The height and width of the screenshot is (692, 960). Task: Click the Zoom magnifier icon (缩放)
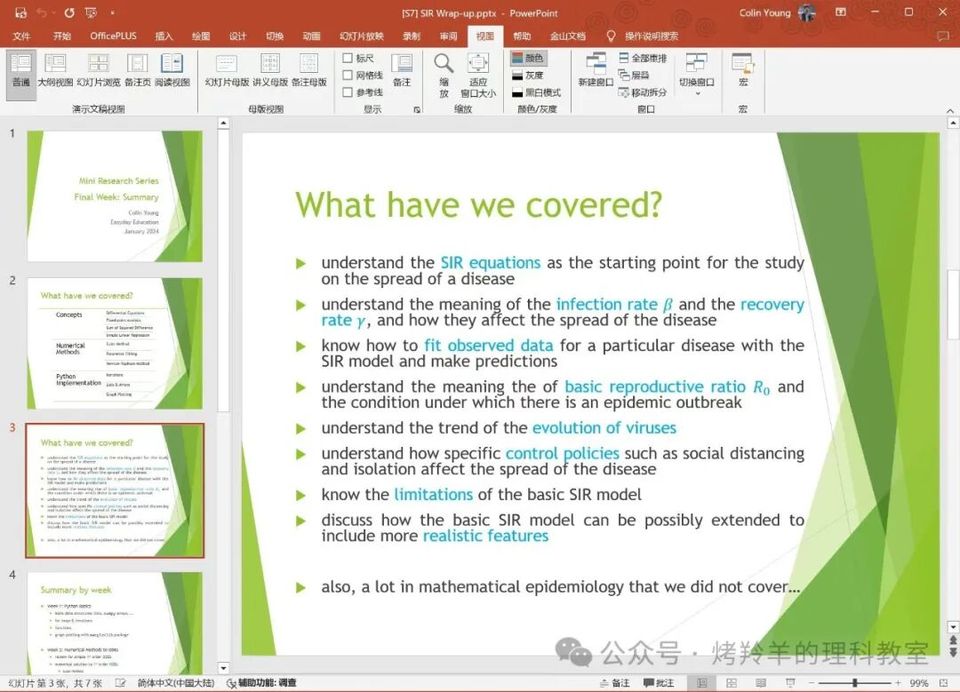[x=443, y=72]
